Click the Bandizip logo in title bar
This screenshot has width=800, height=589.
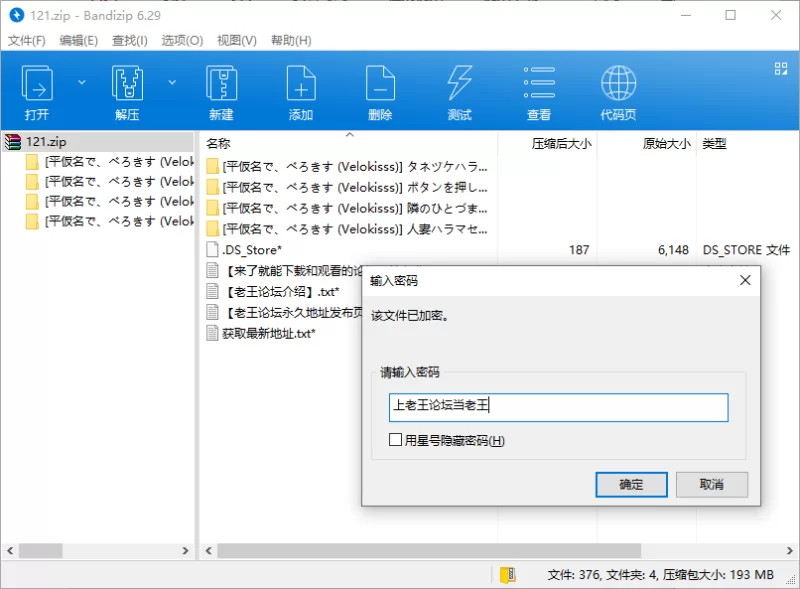pos(17,15)
